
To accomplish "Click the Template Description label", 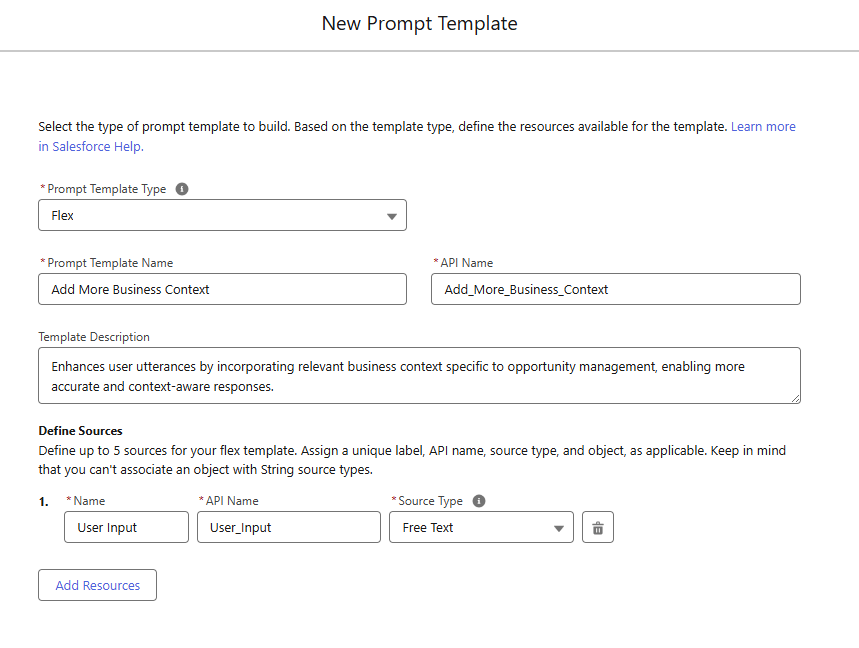I will pos(94,337).
